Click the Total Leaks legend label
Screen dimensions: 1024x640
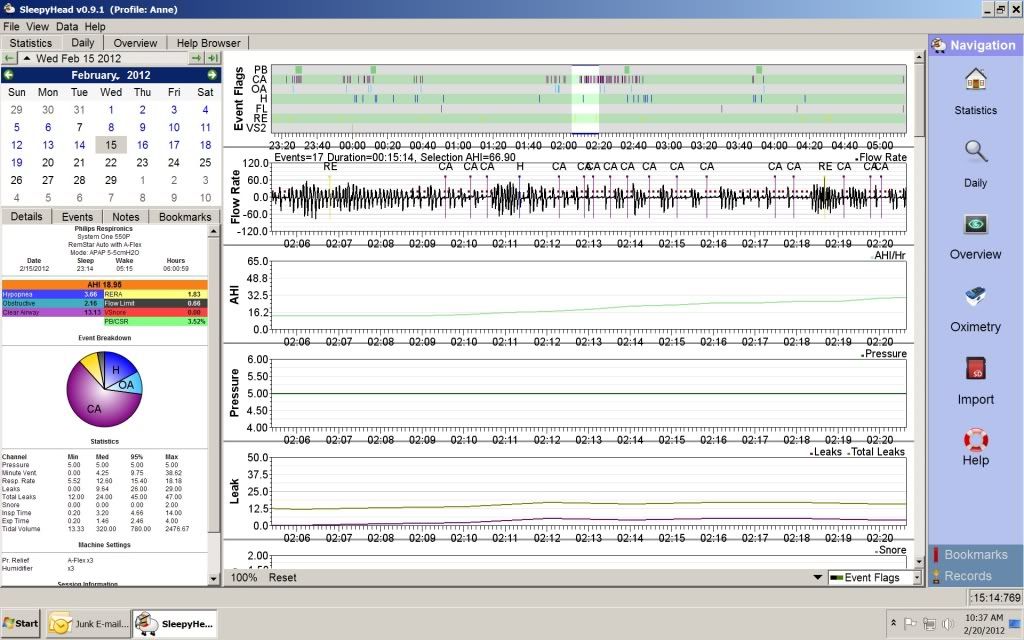[x=877, y=452]
